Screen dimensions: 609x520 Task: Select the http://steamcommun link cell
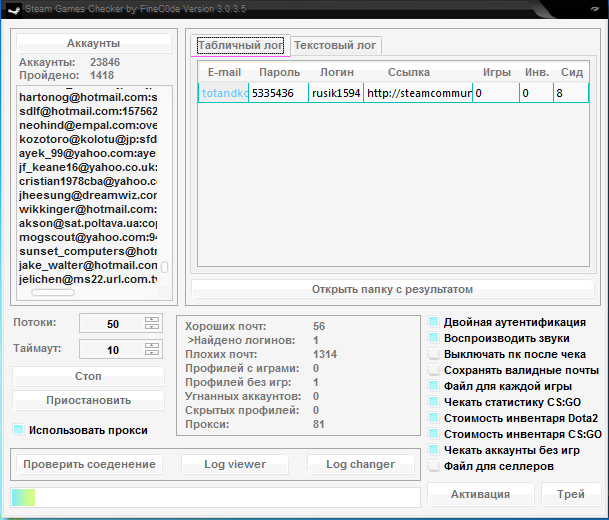point(418,93)
